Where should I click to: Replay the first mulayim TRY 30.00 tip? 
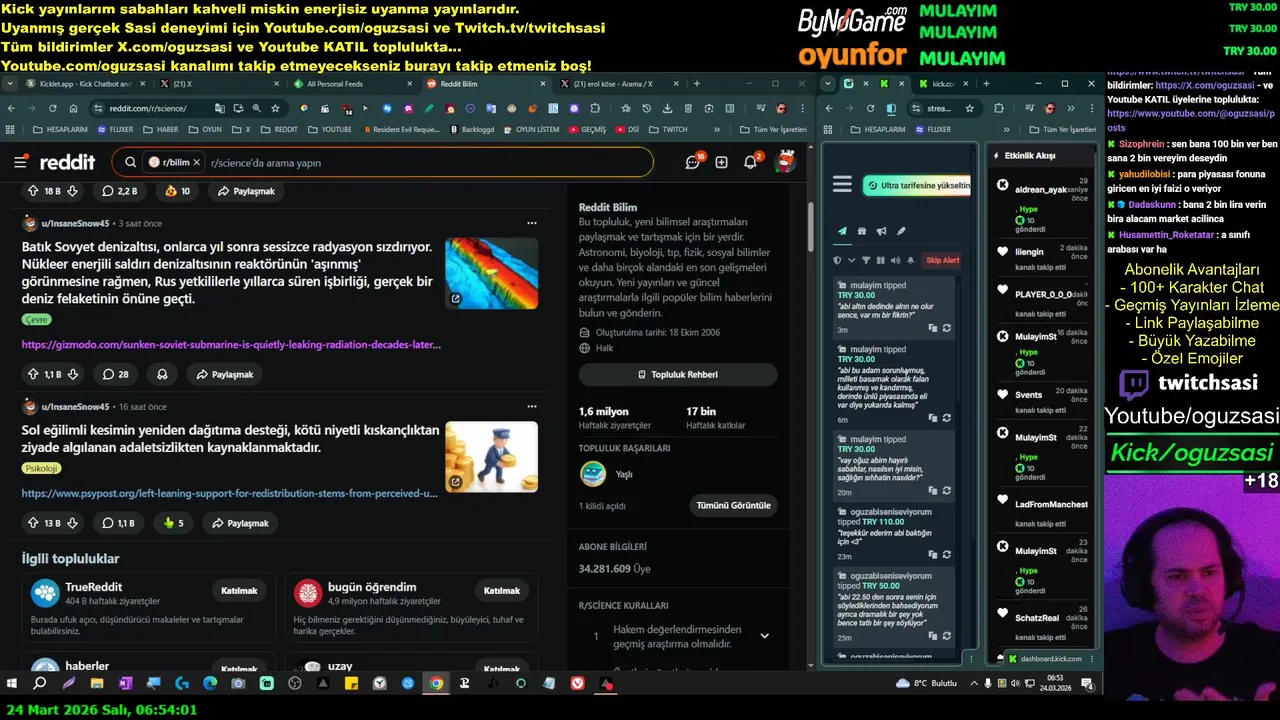coord(946,328)
